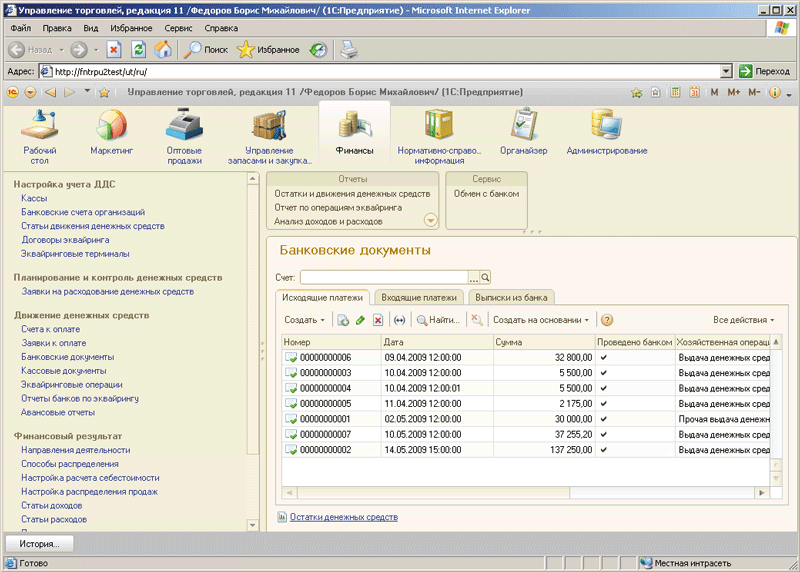The width and height of the screenshot is (800, 572).
Task: Switch to Исходящие платежи tab
Action: [322, 297]
